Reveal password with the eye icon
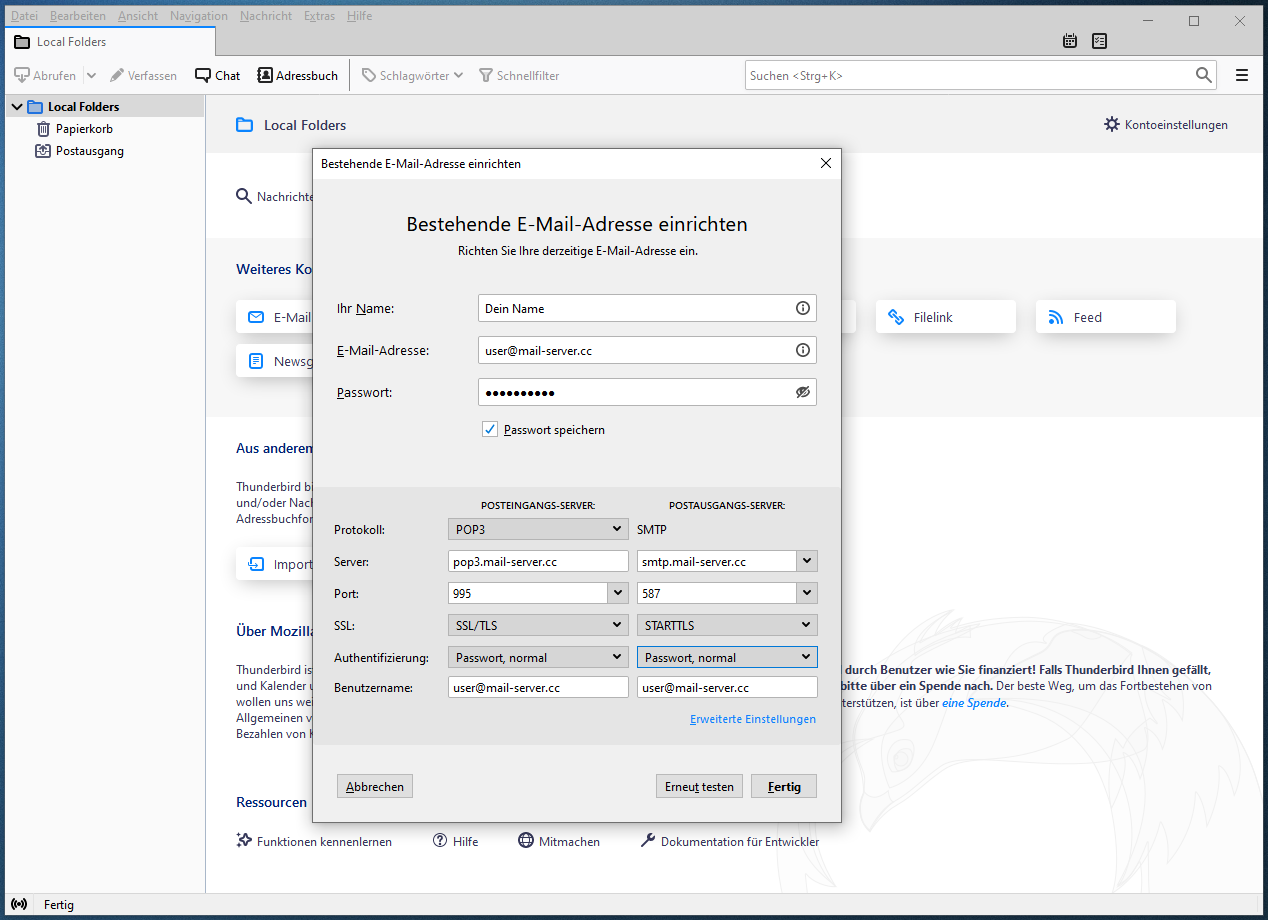Viewport: 1268px width, 920px height. (802, 392)
